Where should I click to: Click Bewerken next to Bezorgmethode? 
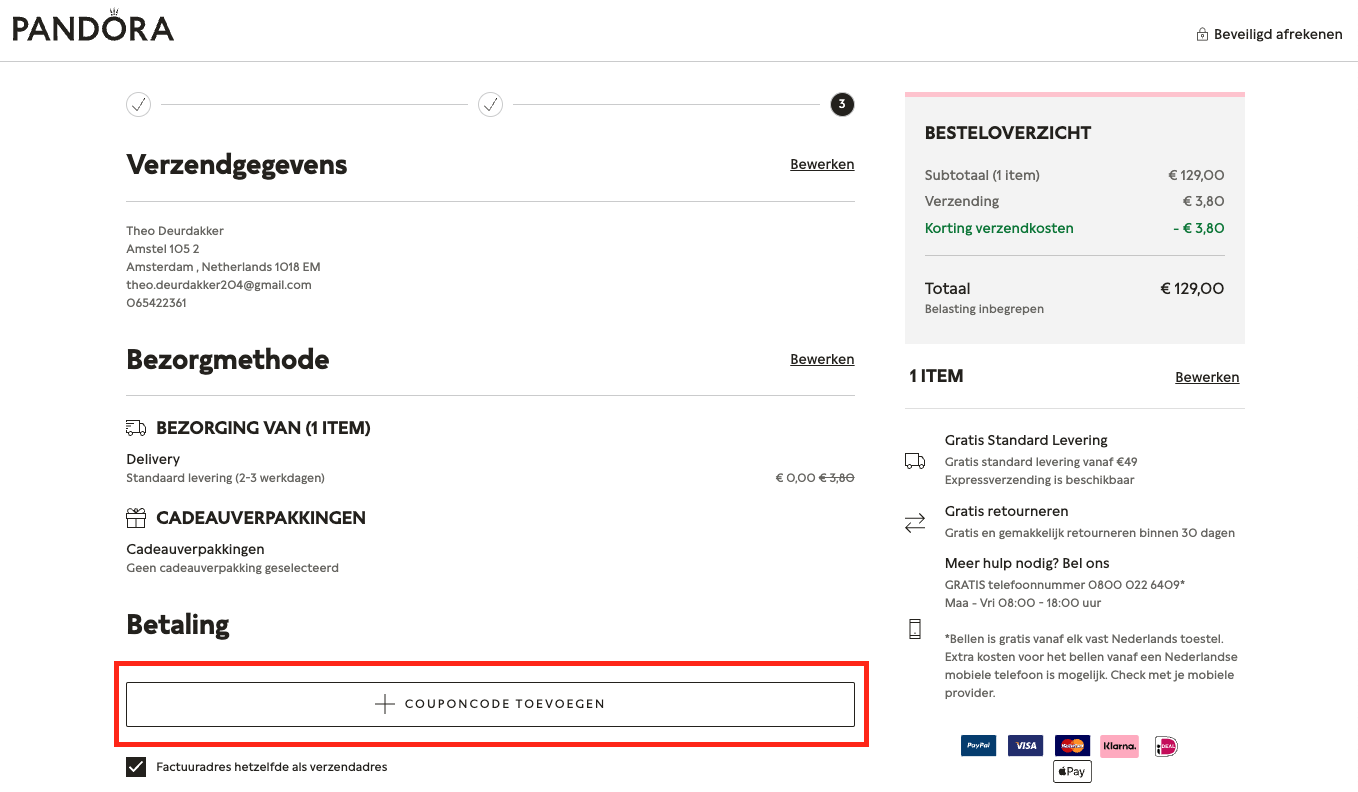pyautogui.click(x=822, y=359)
